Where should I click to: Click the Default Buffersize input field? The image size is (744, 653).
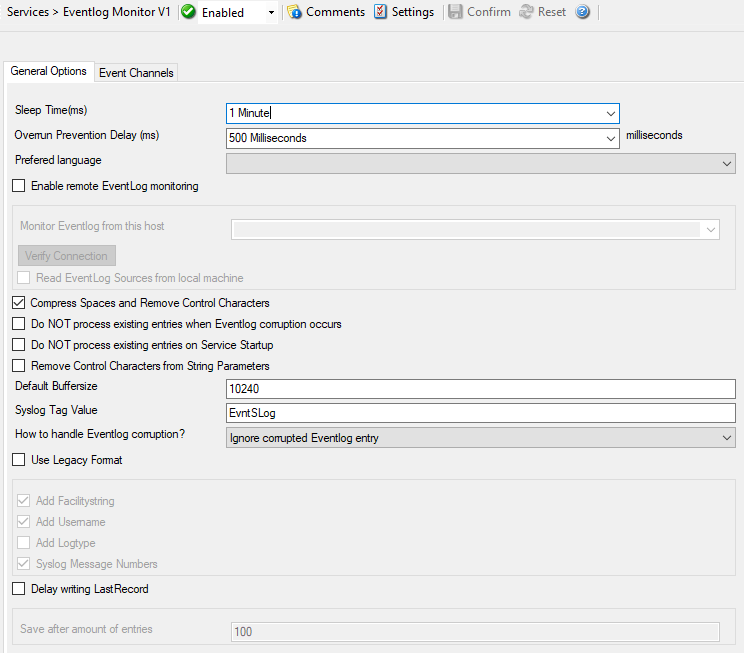(x=480, y=389)
